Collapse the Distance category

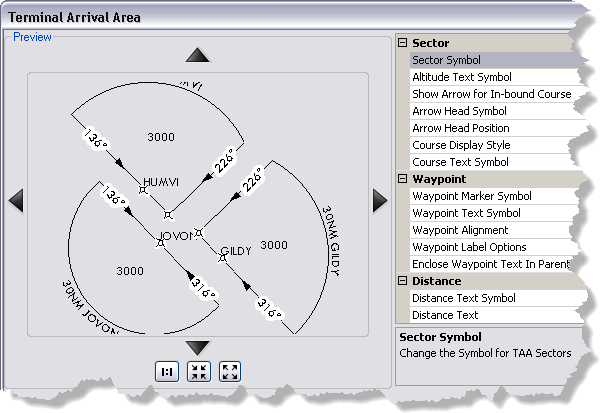click(403, 281)
